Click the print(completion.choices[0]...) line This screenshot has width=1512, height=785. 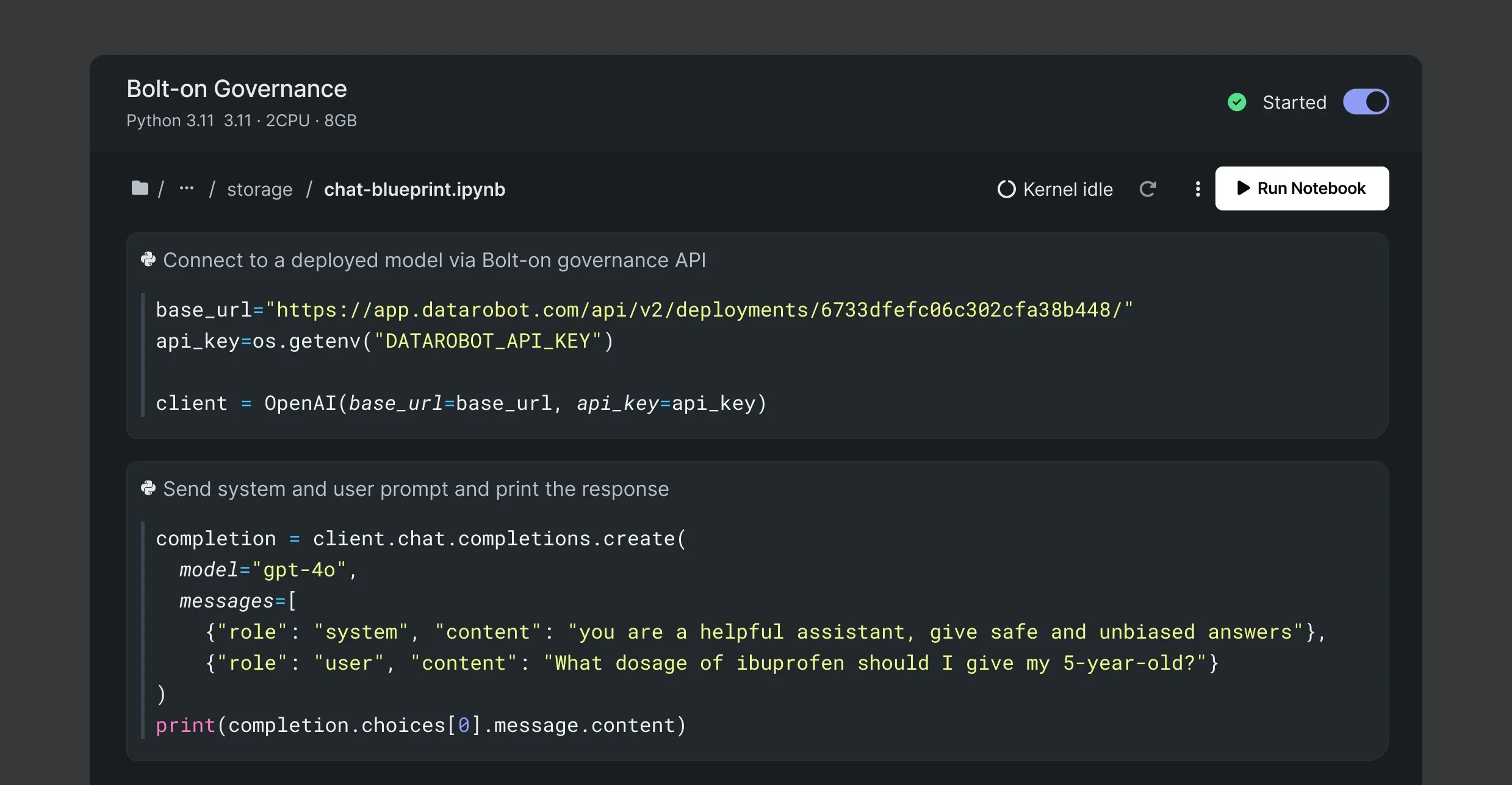coord(422,725)
